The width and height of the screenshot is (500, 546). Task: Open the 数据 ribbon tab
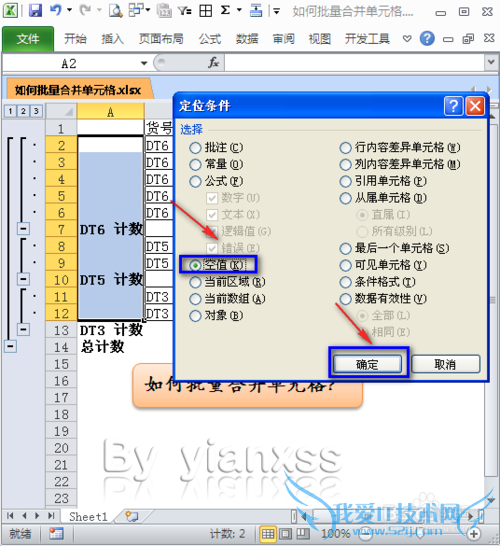(247, 39)
